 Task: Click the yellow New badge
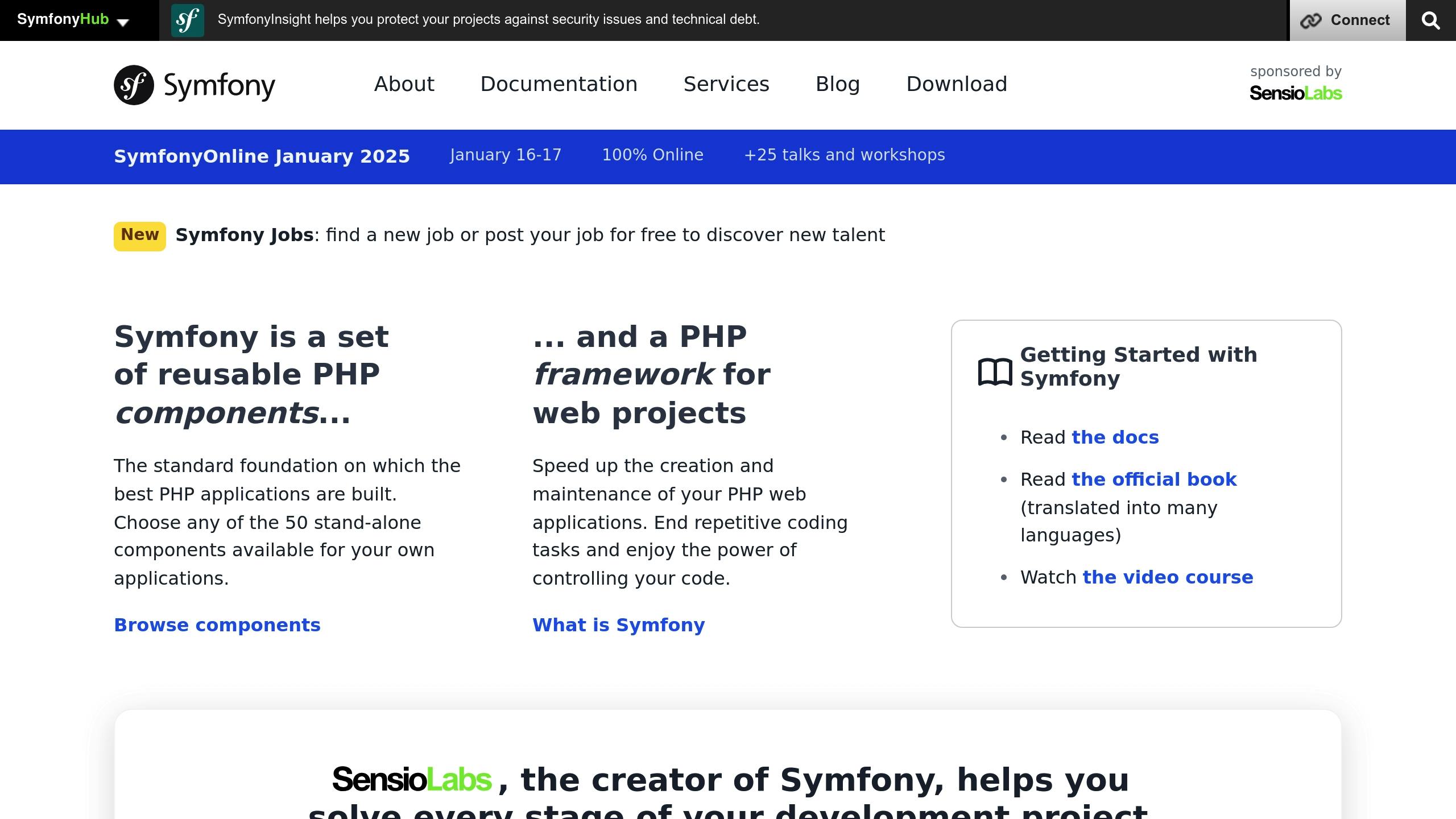139,235
